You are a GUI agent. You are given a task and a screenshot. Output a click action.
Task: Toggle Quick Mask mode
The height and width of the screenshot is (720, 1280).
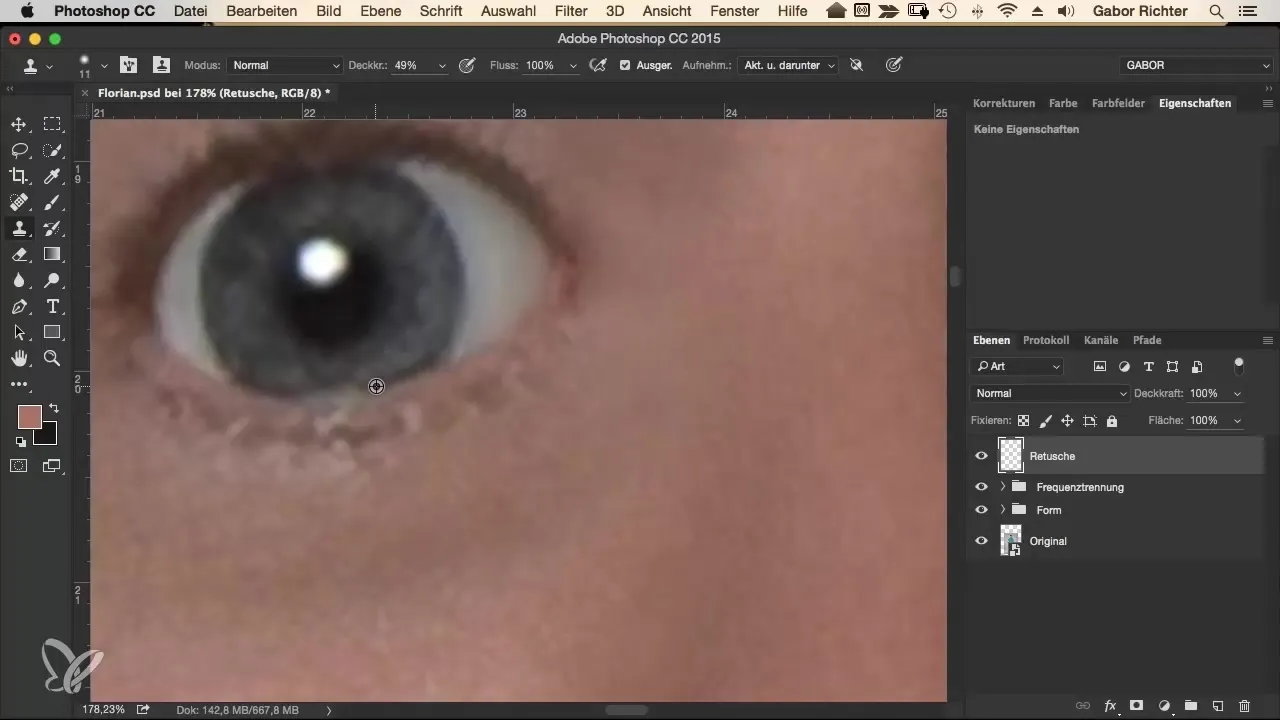(19, 465)
